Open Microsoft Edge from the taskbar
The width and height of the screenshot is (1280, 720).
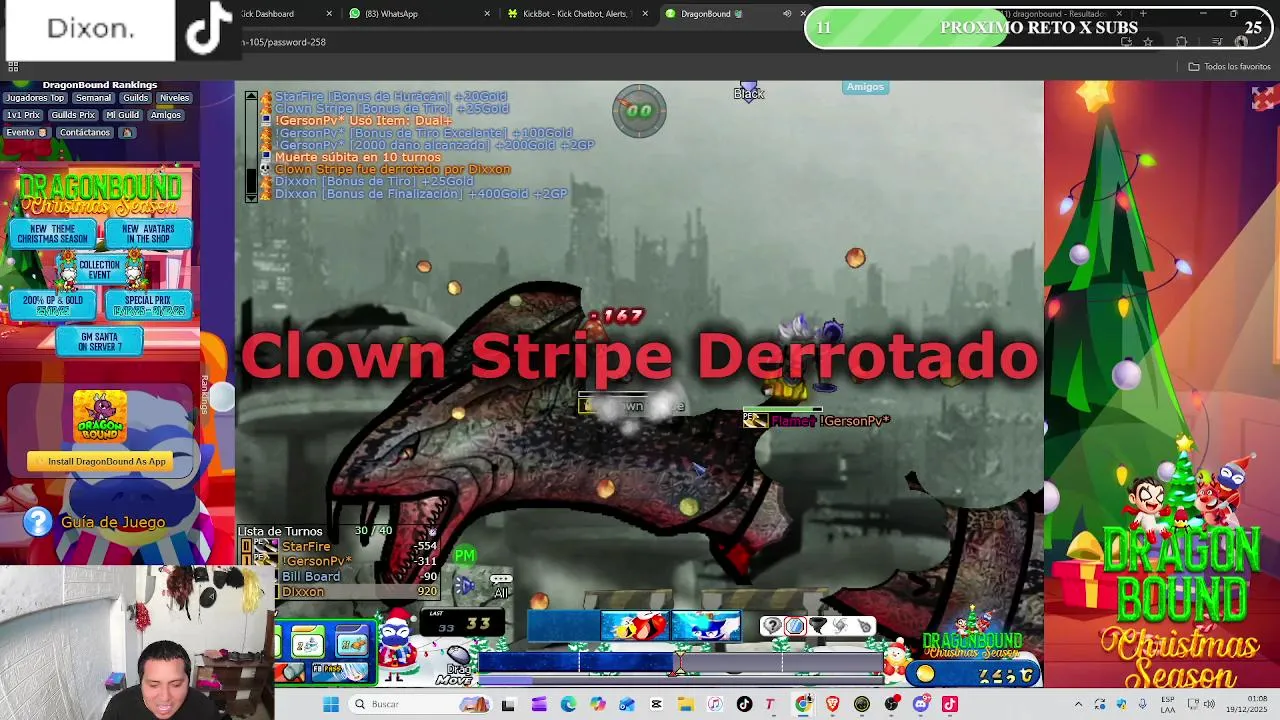(568, 704)
